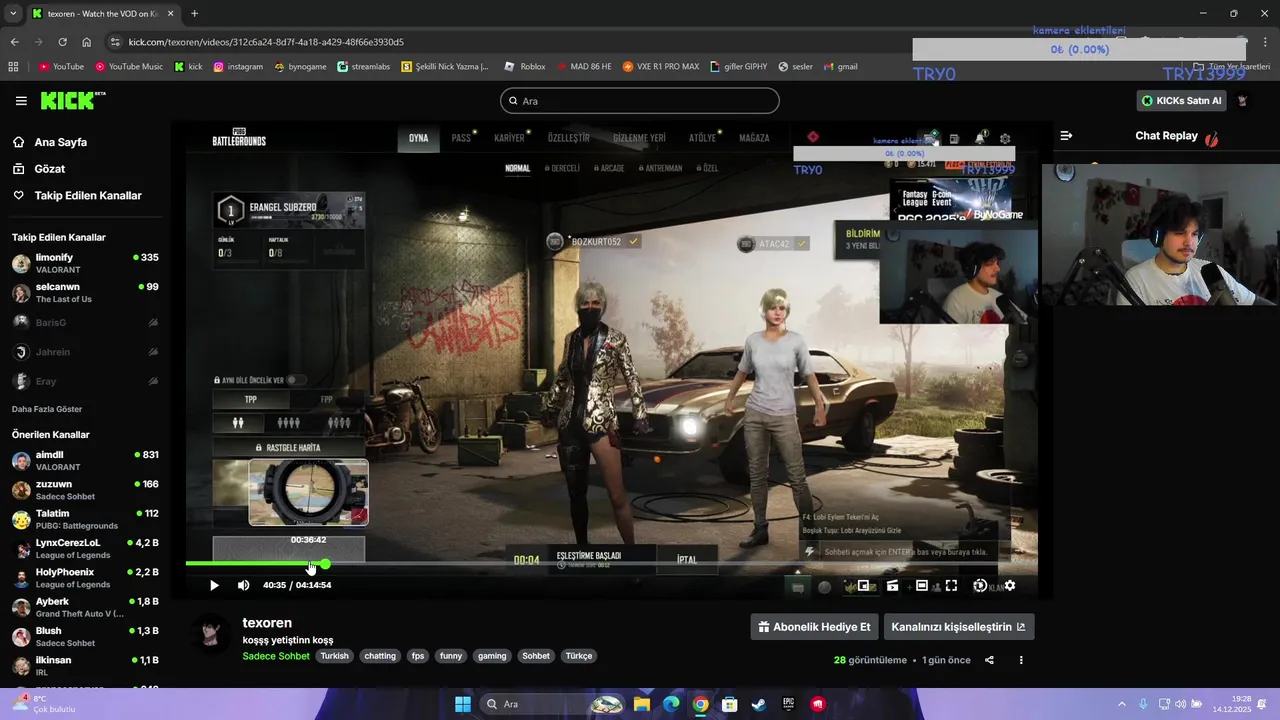Viewport: 1280px width, 720px height.
Task: Click the KICKs Satın Al button
Action: [1181, 101]
